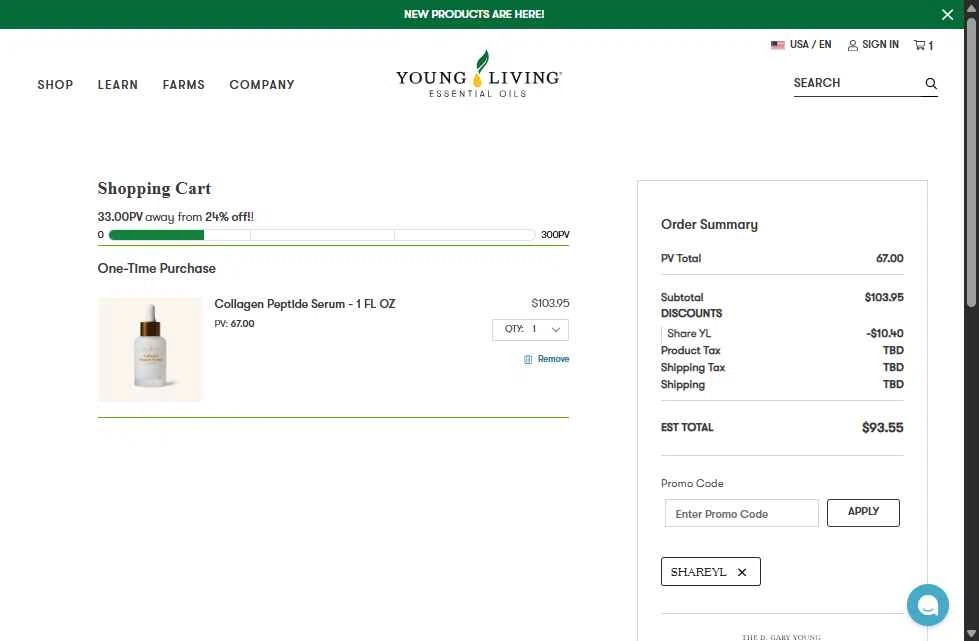Select the EST TOTAL $93.55 value
Viewport: 979px width, 641px height.
point(882,428)
